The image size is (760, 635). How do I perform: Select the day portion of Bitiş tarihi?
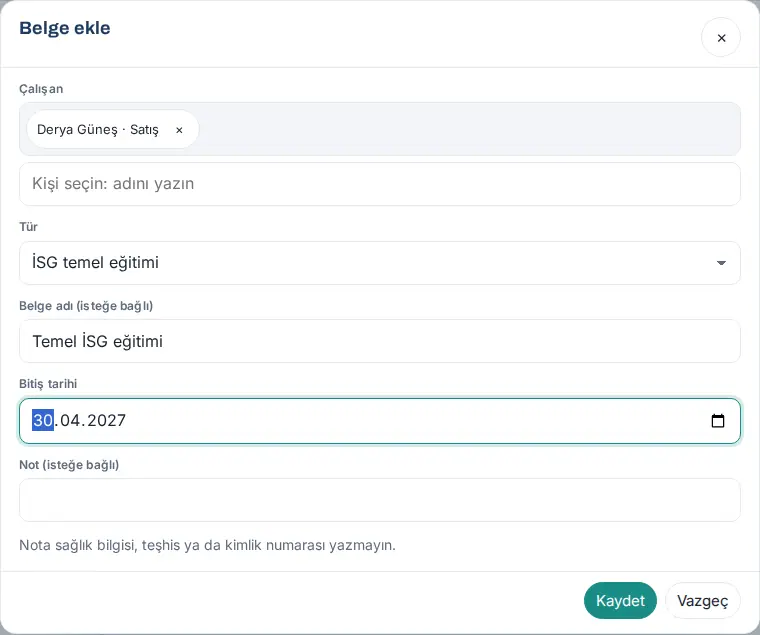(x=43, y=420)
